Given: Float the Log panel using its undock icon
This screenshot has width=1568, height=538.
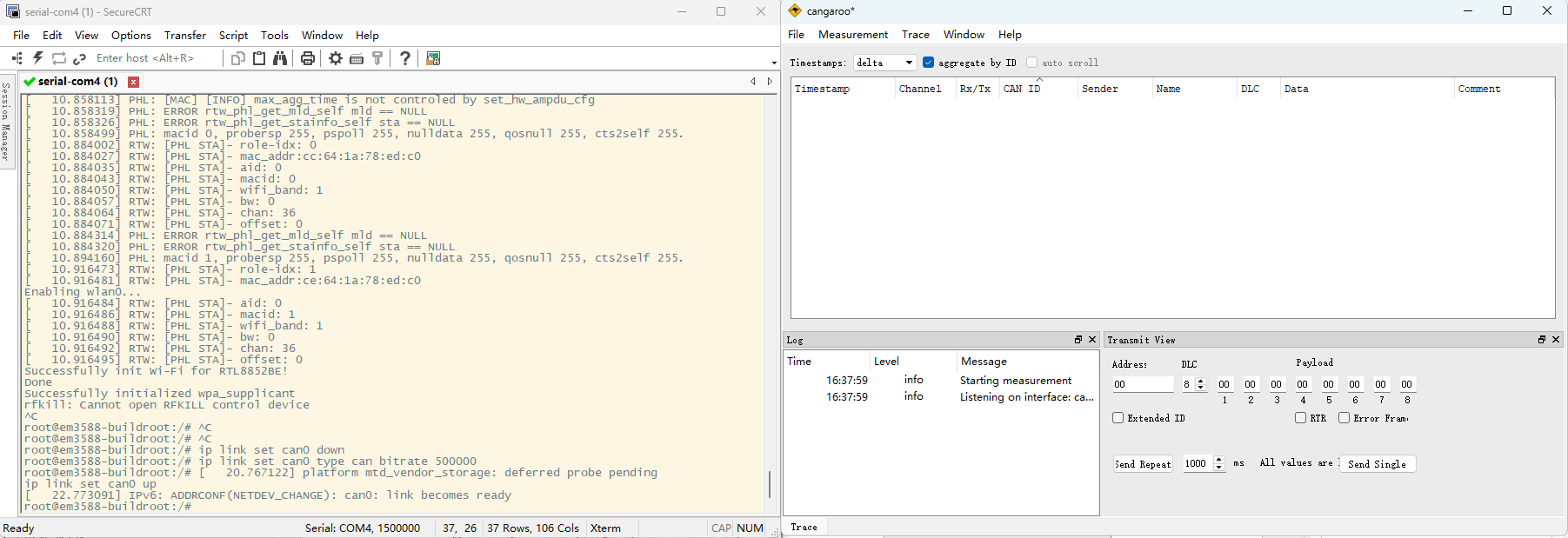Looking at the screenshot, I should 1078,340.
